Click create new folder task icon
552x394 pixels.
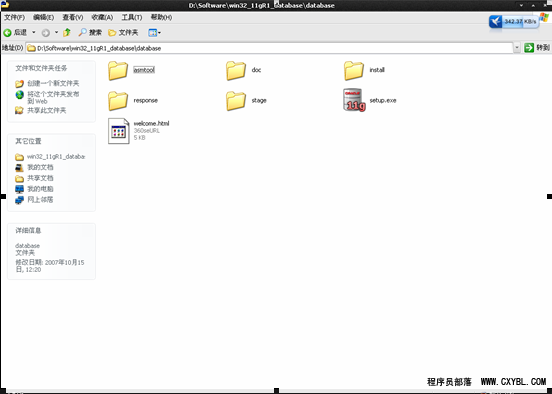point(19,83)
